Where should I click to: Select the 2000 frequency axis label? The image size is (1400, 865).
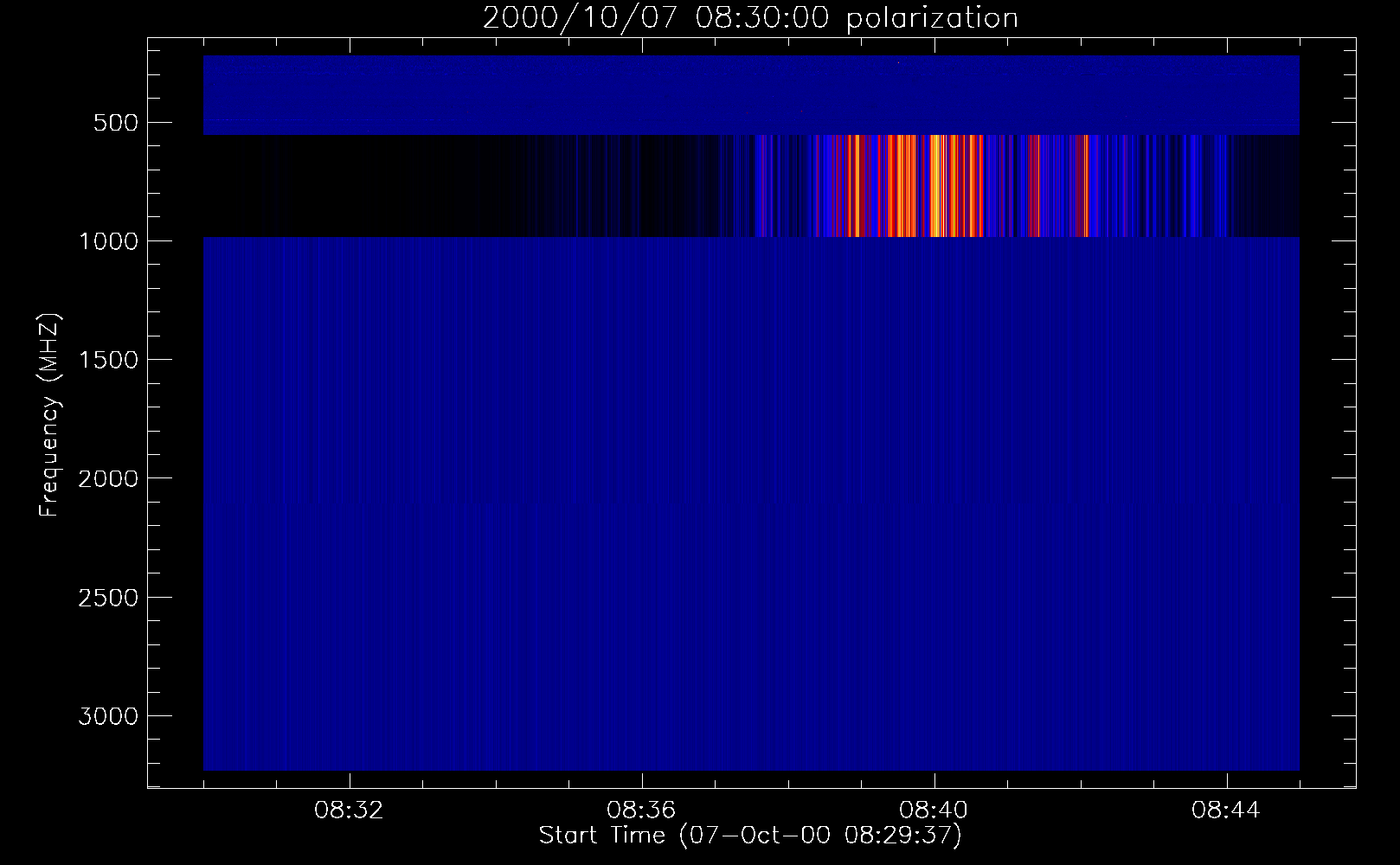[108, 479]
